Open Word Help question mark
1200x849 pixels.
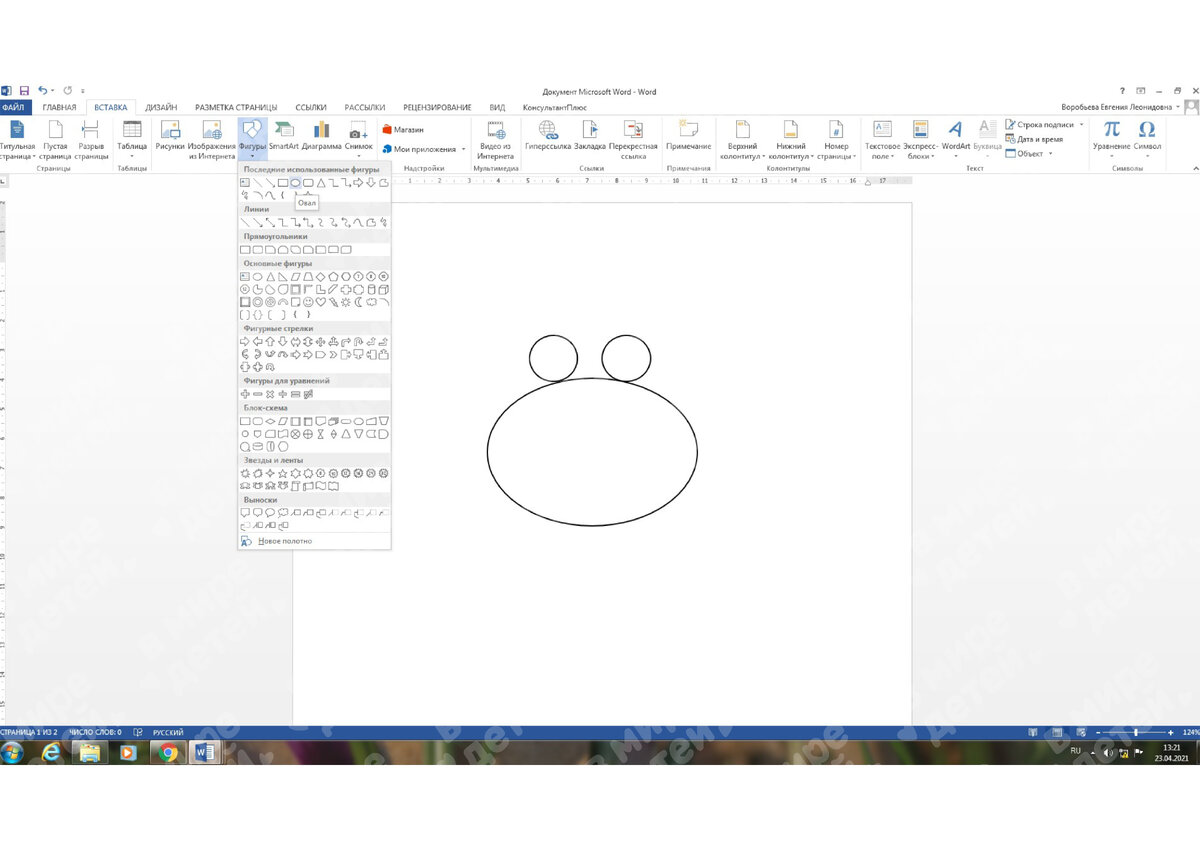click(1124, 91)
